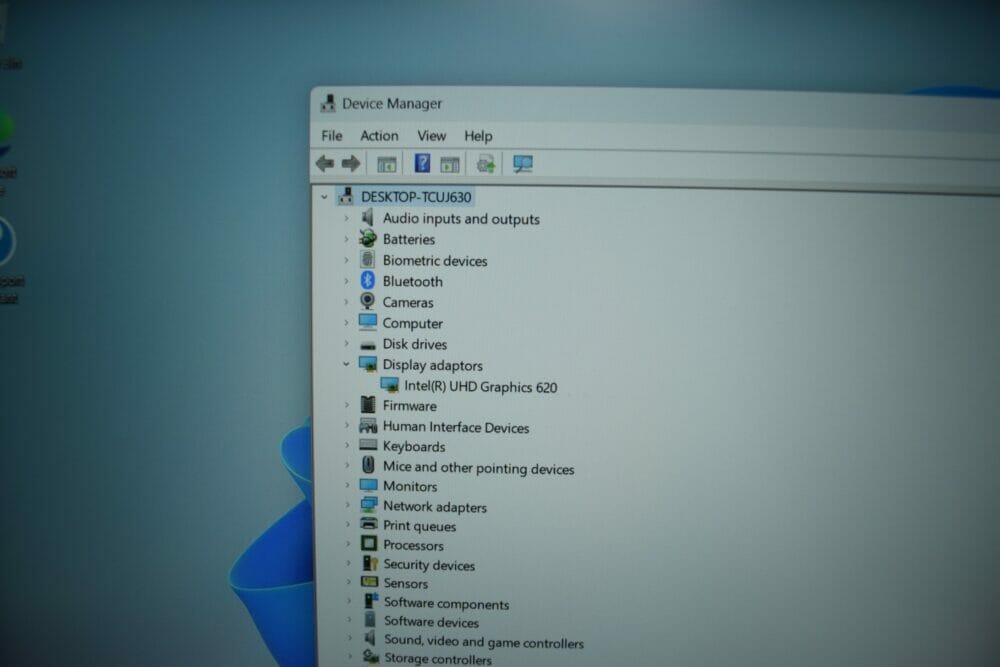Click the Software components icon
The height and width of the screenshot is (667, 1000).
pos(371,601)
